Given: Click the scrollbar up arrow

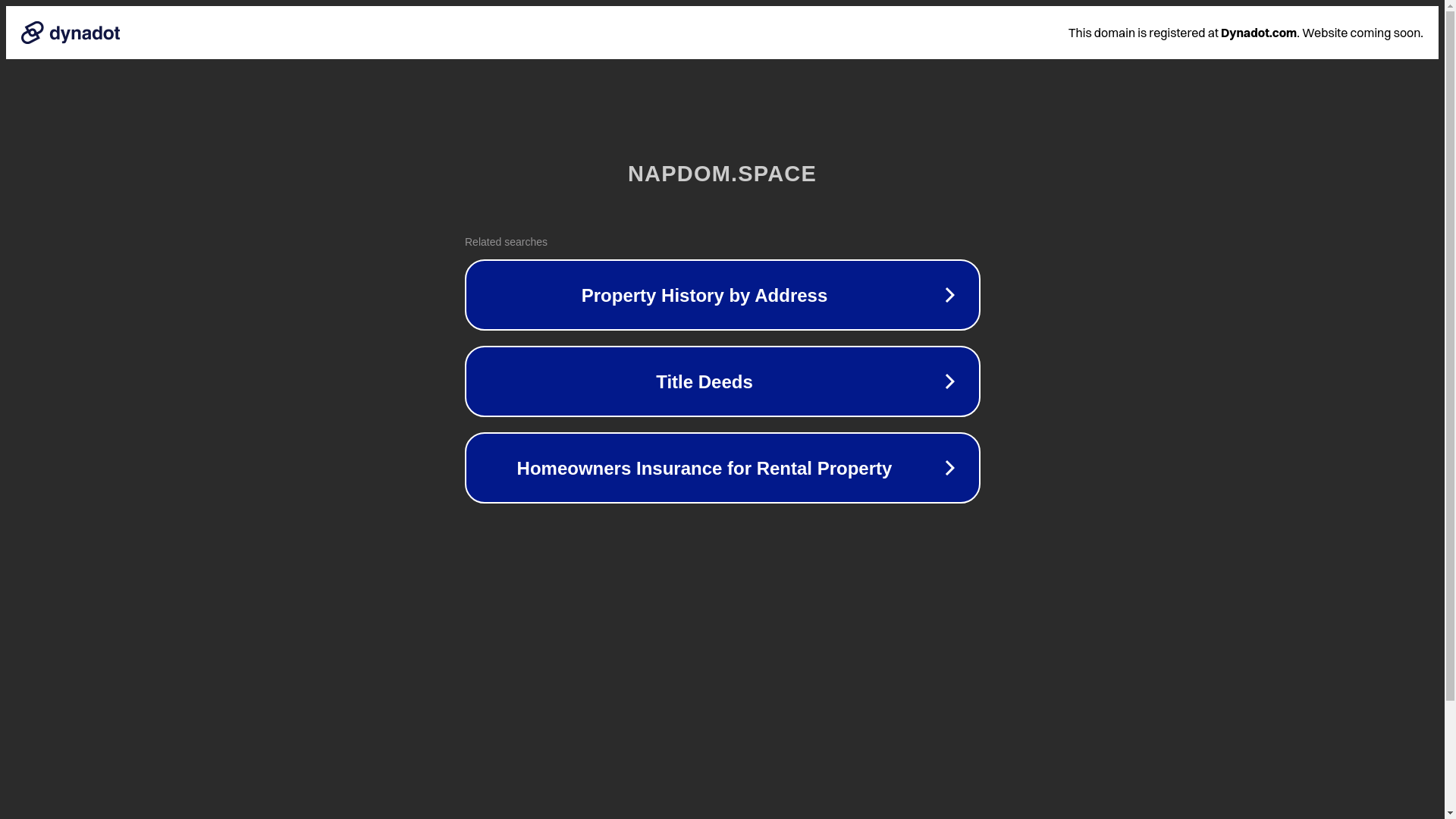Looking at the screenshot, I should click(1449, 6).
